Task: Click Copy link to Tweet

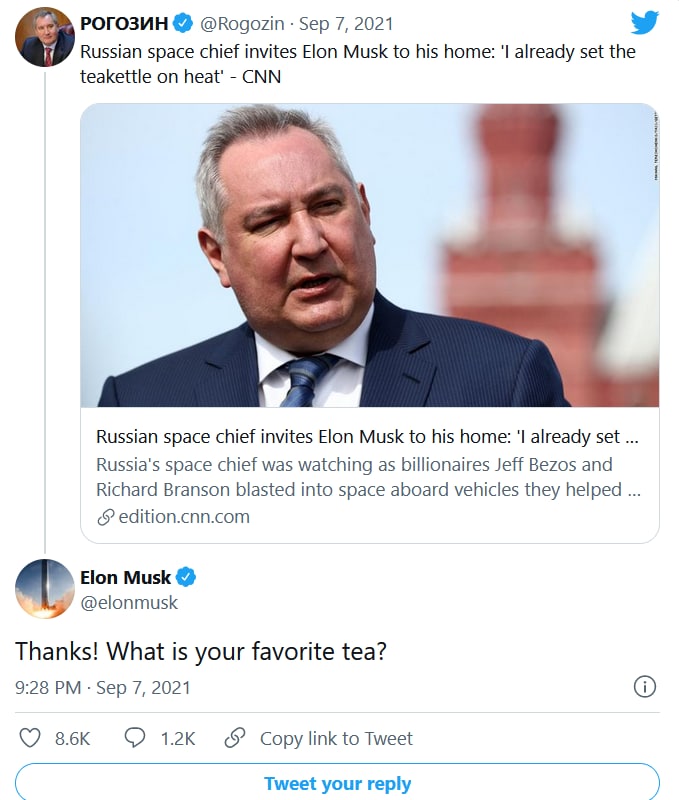Action: pyautogui.click(x=336, y=739)
